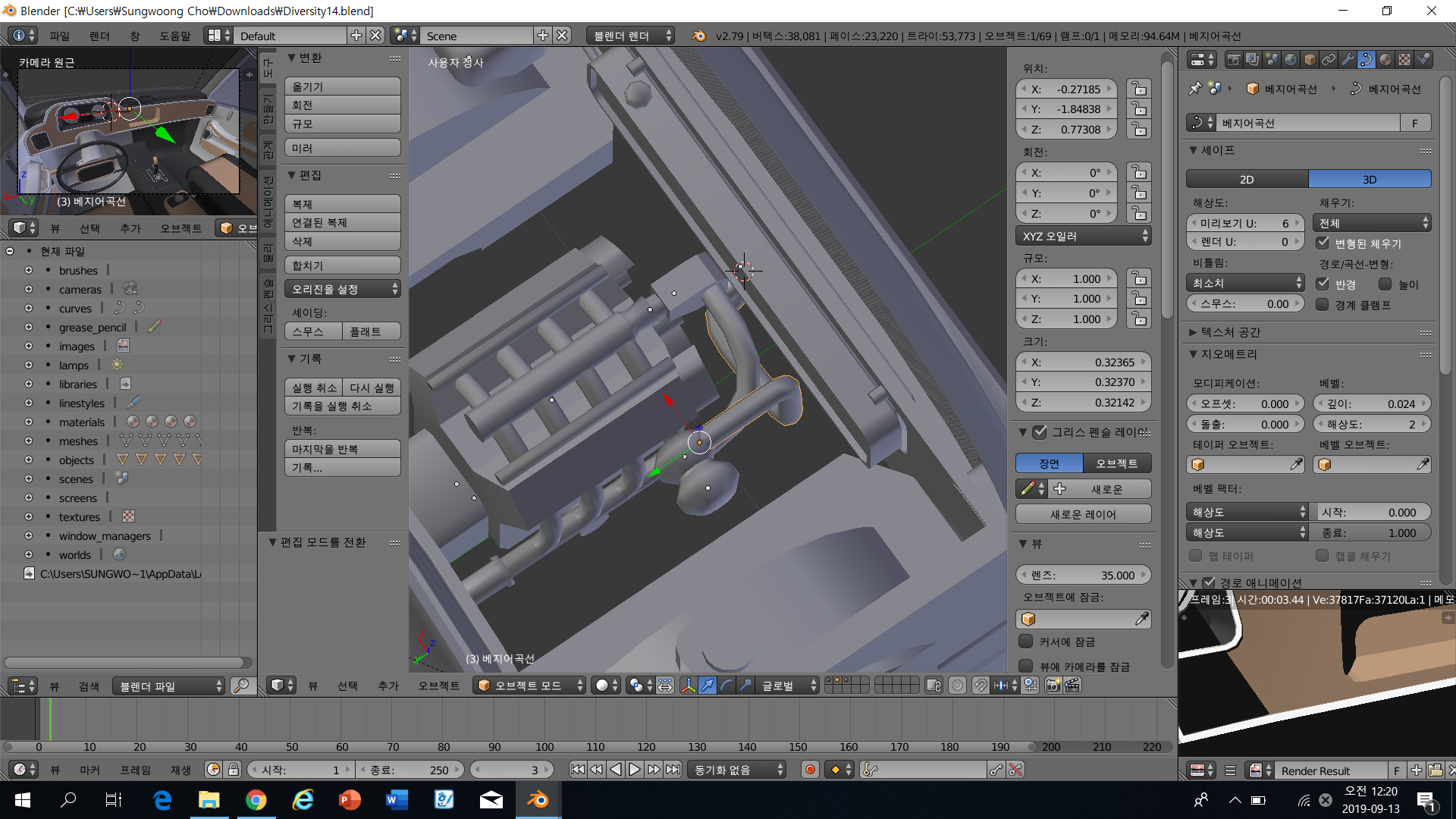Select 오브젝트 as grease pencil source
Image resolution: width=1456 pixels, height=819 pixels.
(1117, 463)
